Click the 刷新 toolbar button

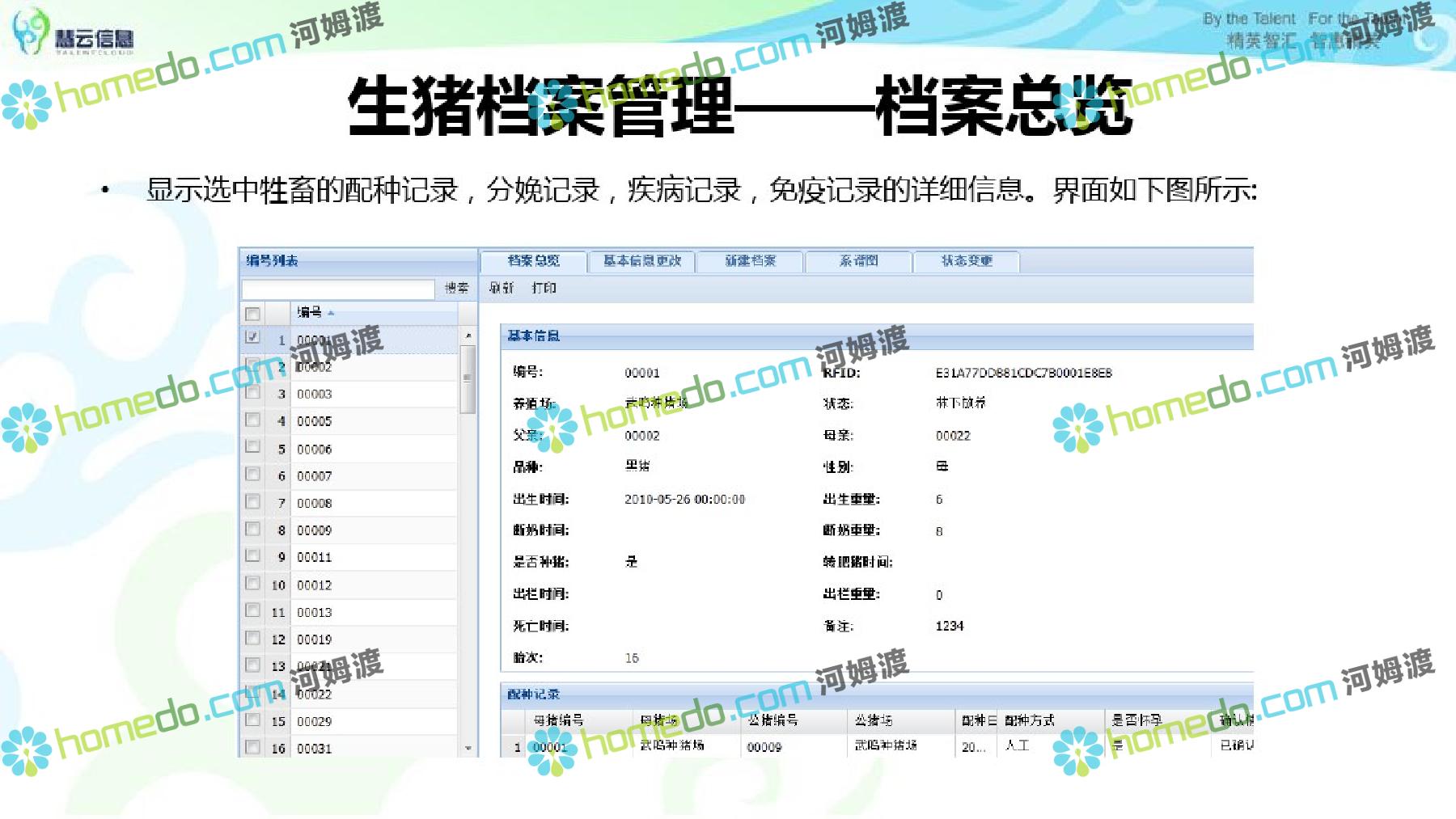[501, 288]
